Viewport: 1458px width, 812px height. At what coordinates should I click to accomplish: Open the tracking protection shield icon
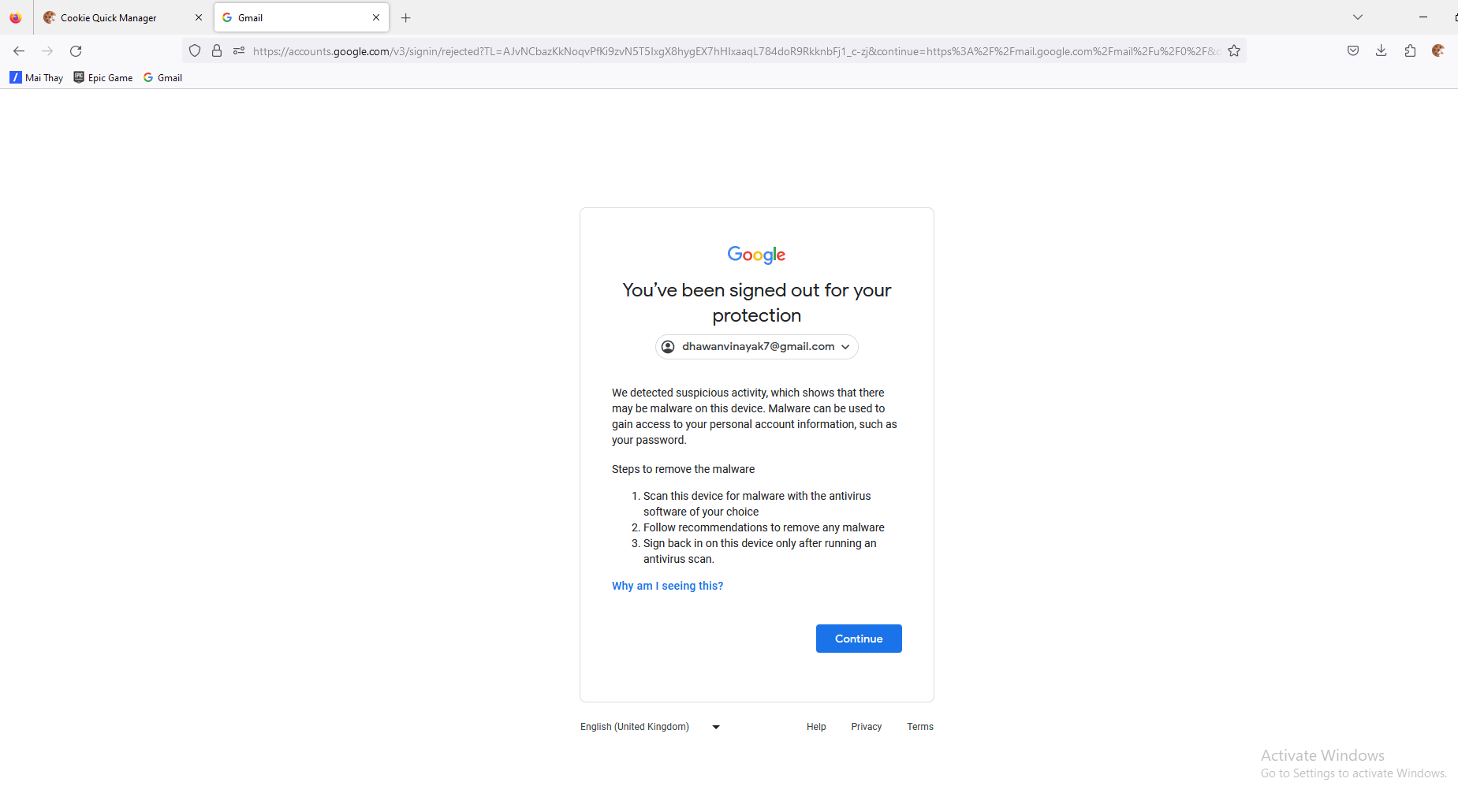[195, 51]
